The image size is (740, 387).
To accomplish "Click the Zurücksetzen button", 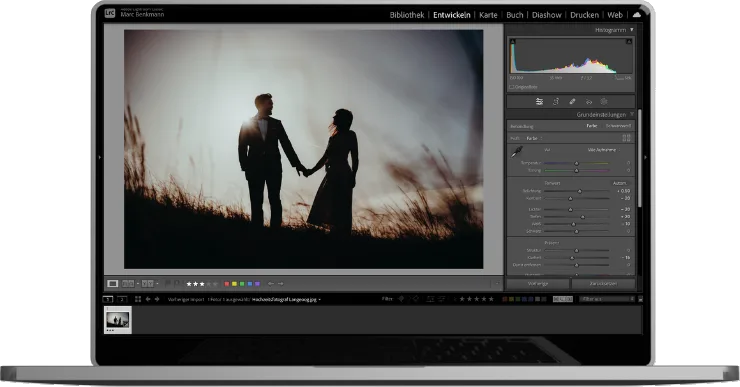I will click(x=603, y=284).
